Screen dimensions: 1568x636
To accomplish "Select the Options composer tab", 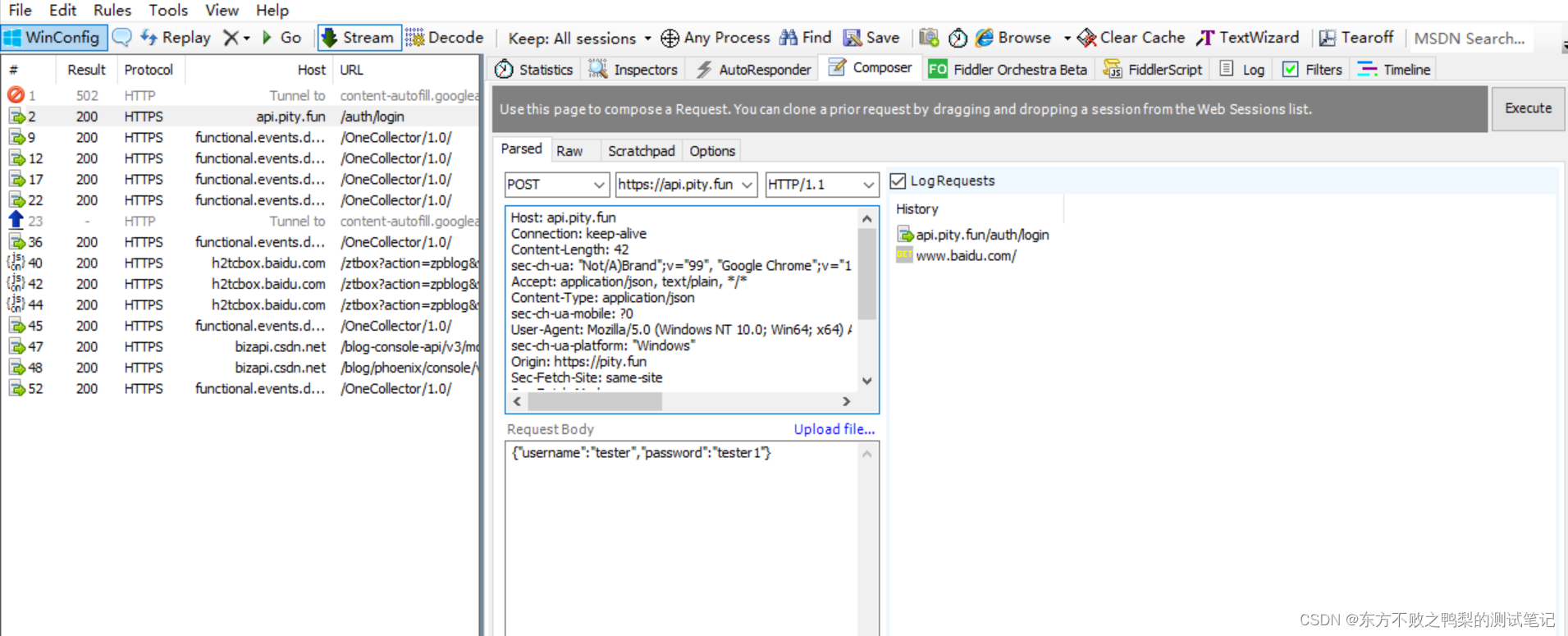I will [x=712, y=151].
